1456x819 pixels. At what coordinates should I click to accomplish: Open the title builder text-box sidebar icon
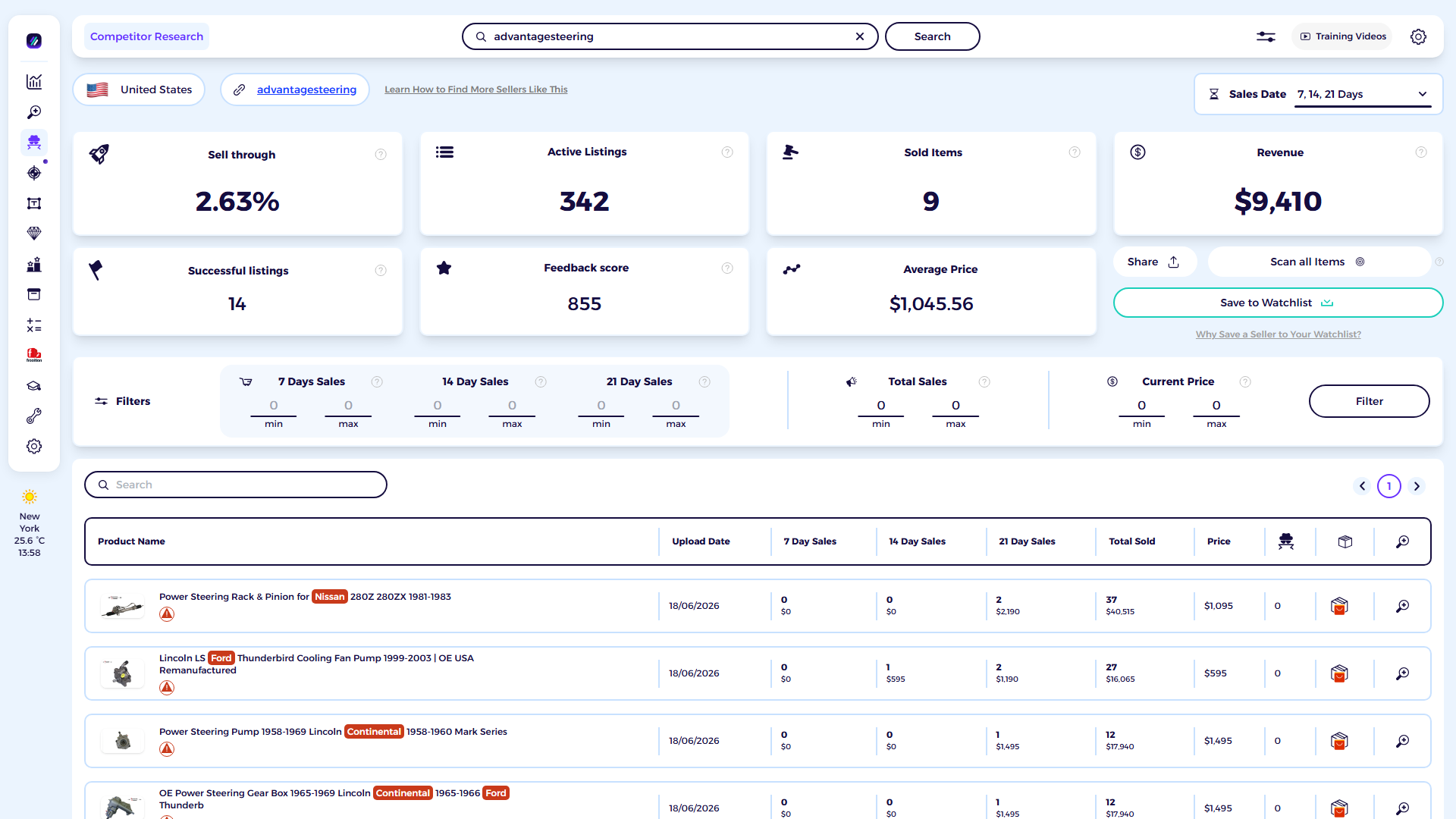click(x=34, y=203)
